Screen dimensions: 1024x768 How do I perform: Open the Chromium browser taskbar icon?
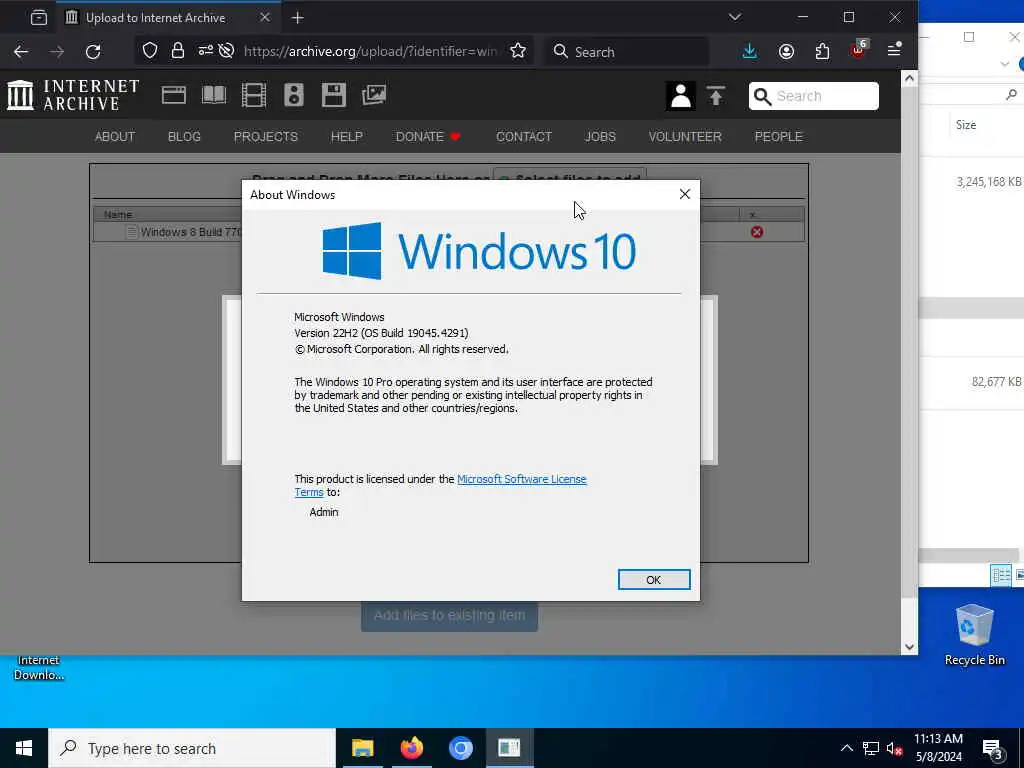[x=460, y=748]
